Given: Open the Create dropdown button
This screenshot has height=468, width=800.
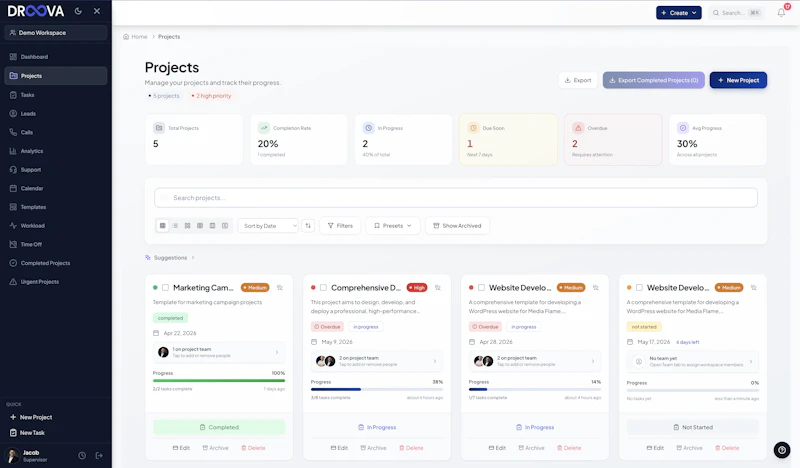Looking at the screenshot, I should (679, 13).
